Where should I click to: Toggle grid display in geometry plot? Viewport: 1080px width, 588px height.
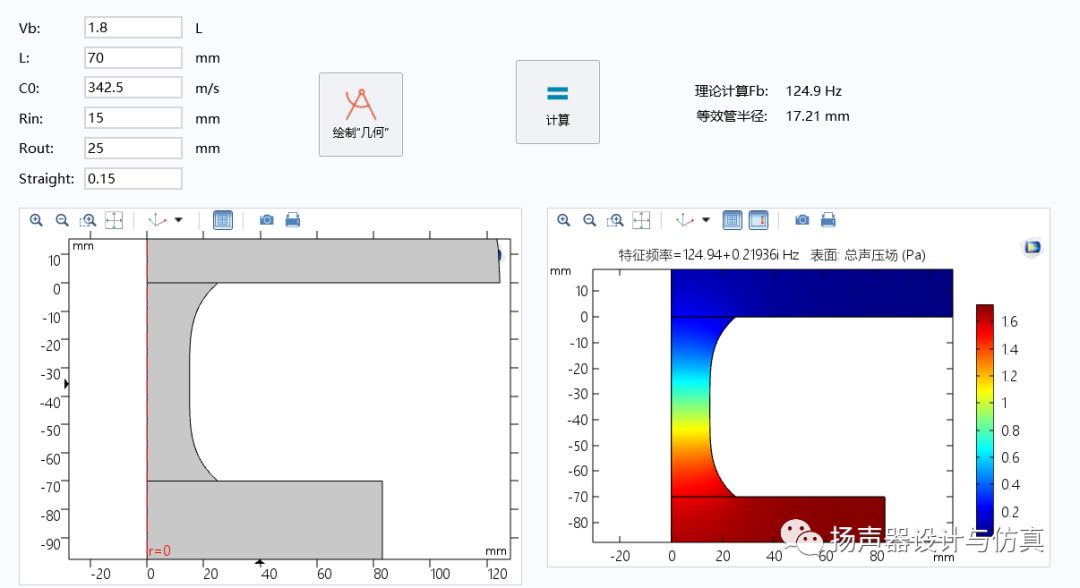tap(223, 220)
